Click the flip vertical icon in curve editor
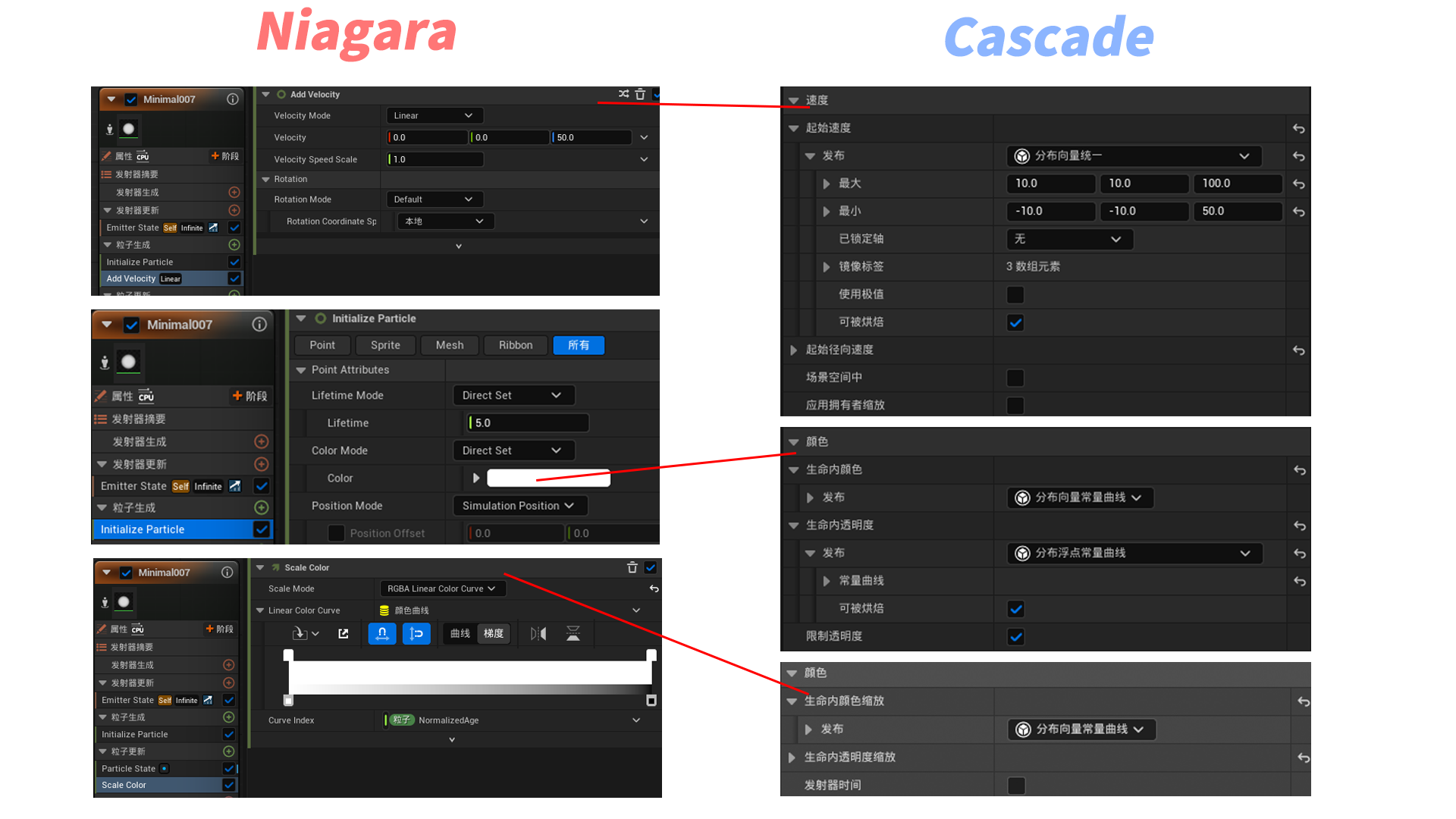Screen dimensions: 1456x819 click(573, 633)
